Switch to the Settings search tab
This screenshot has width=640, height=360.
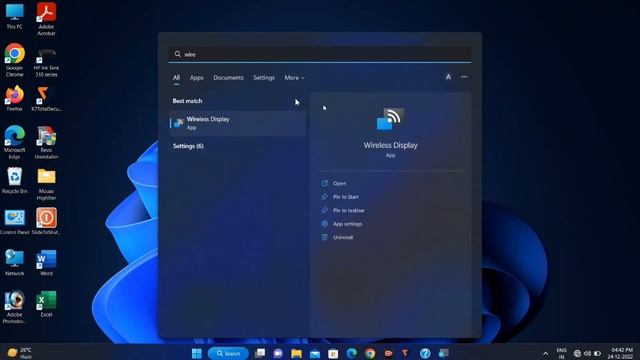(264, 78)
